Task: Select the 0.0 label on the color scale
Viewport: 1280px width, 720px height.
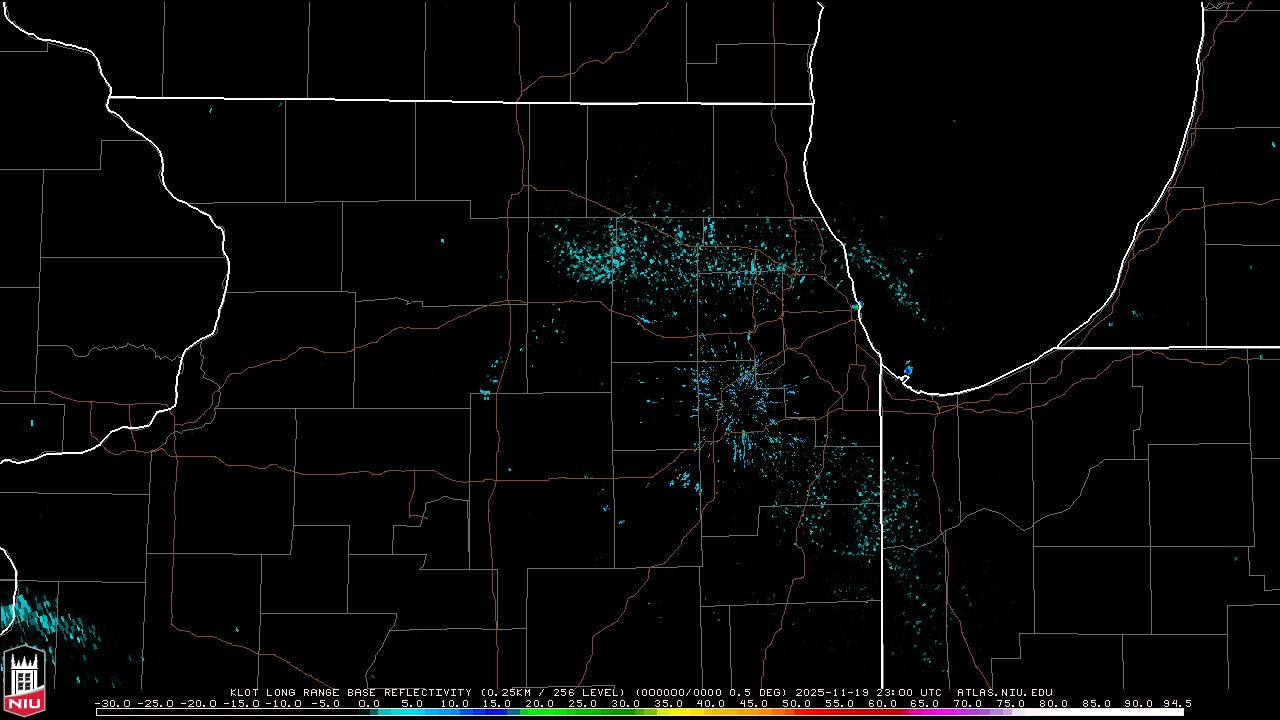Action: (369, 704)
